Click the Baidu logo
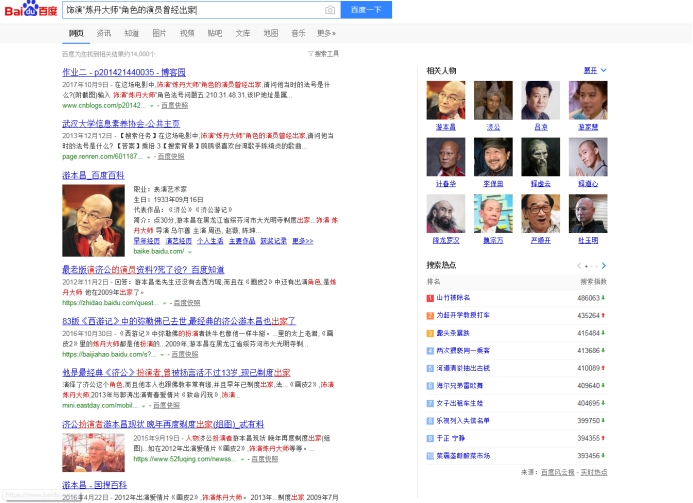 [30, 9]
